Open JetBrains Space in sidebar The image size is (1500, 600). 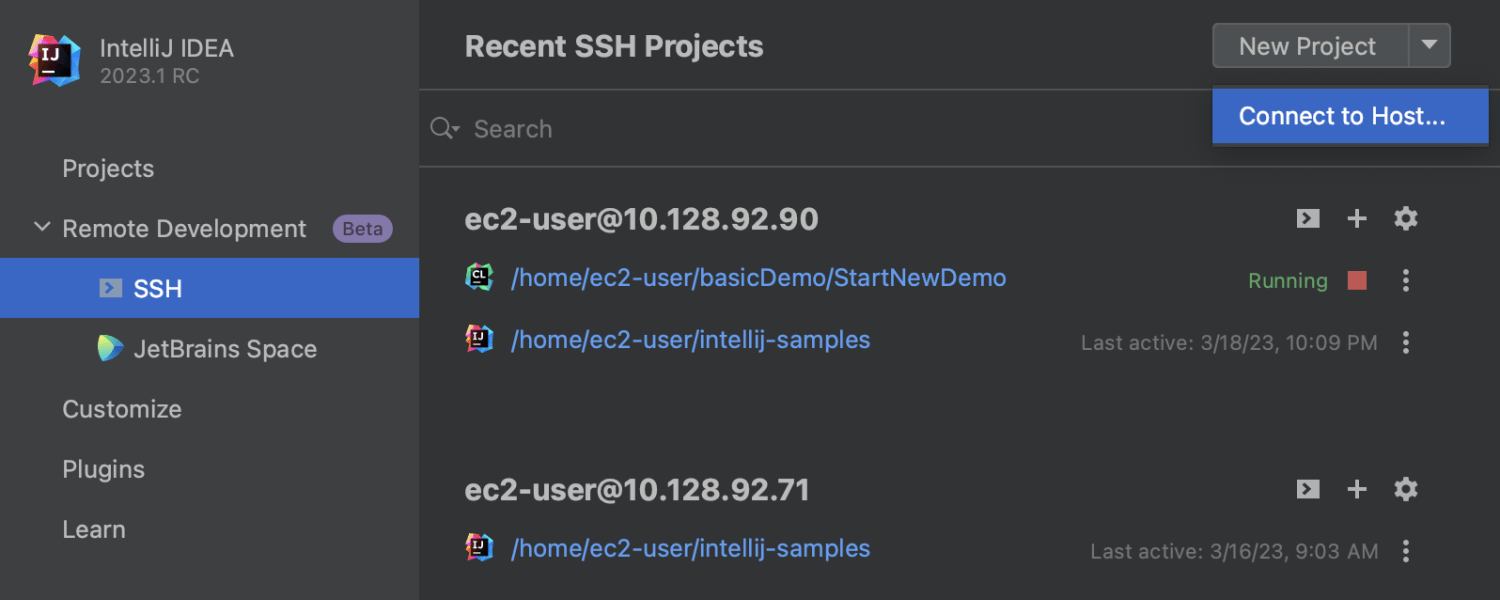click(x=225, y=349)
